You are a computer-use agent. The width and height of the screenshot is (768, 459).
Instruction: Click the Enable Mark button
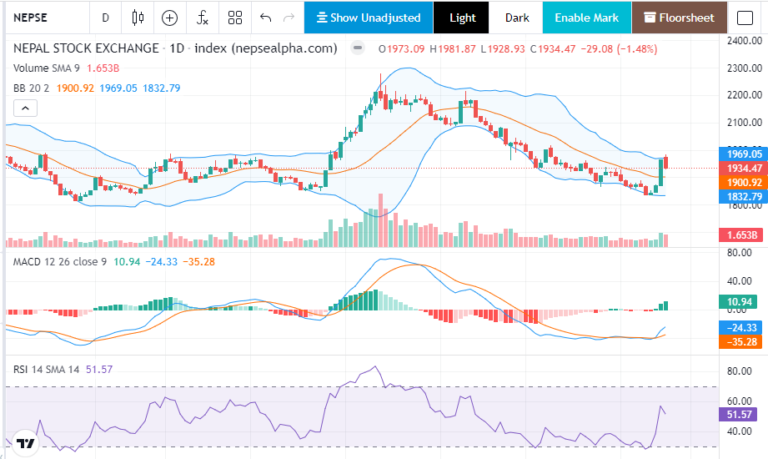point(587,18)
